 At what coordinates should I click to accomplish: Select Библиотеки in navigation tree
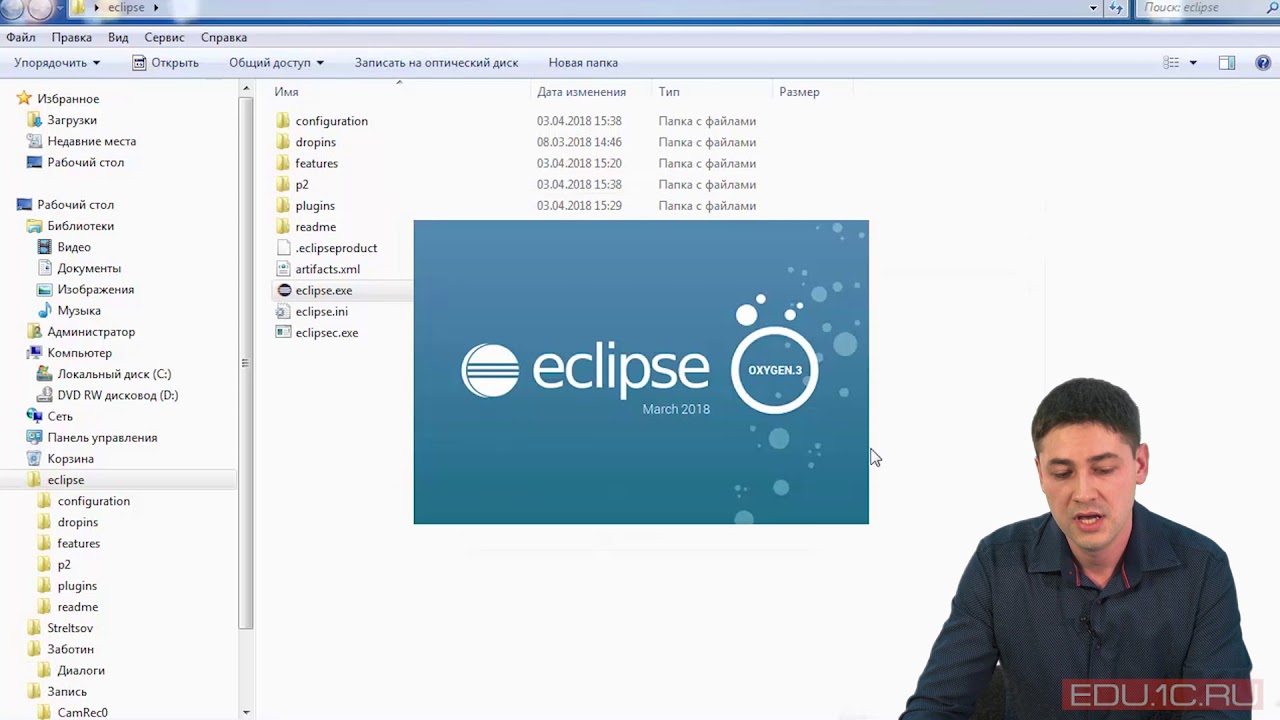[x=80, y=226]
